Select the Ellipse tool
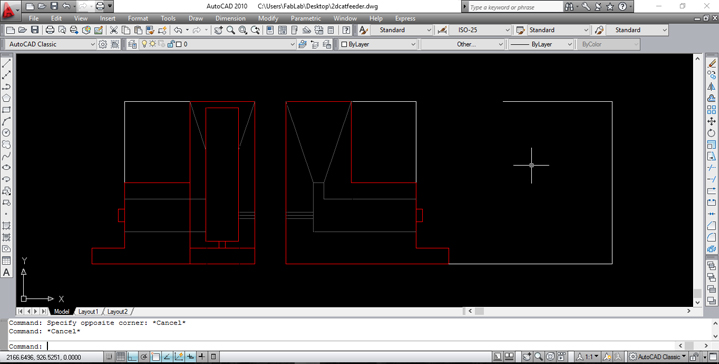Image resolution: width=719 pixels, height=364 pixels. 6,167
